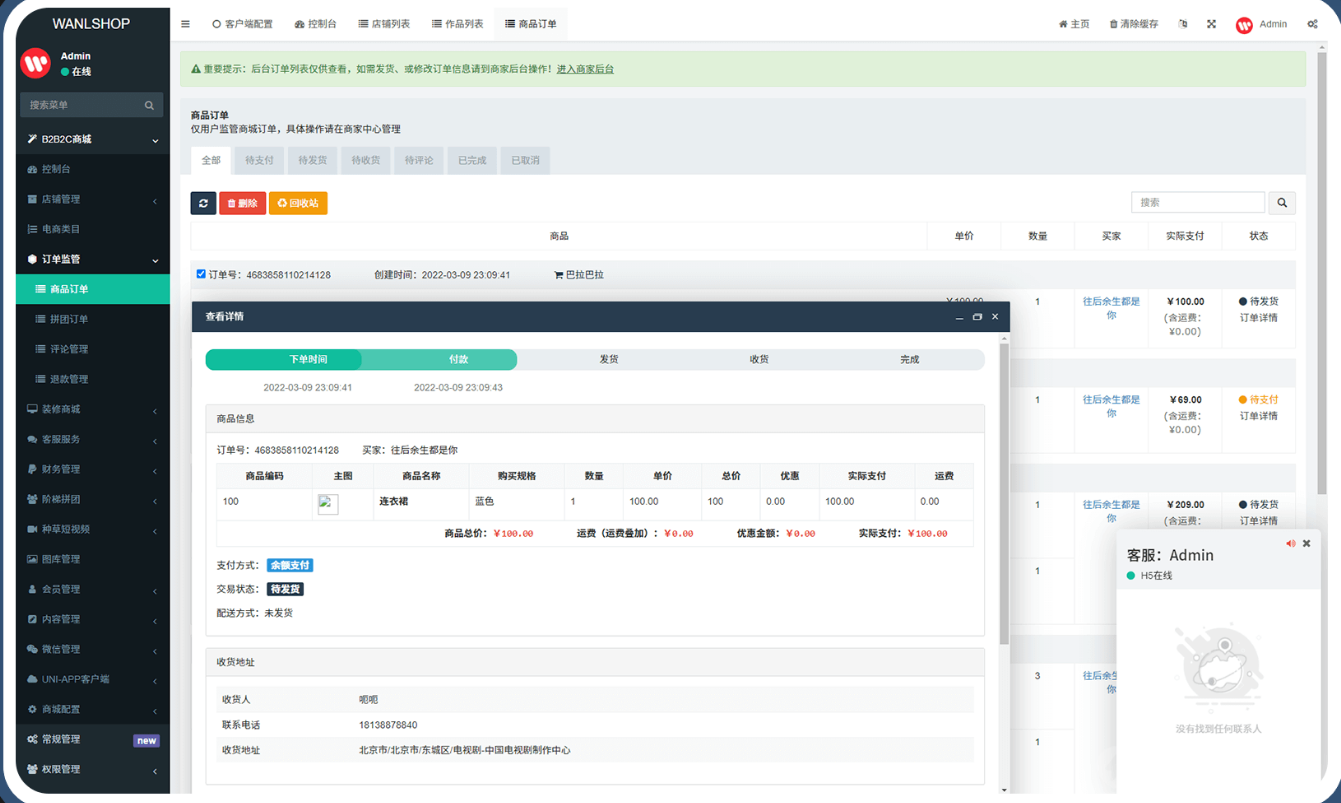The height and width of the screenshot is (803, 1341).
Task: Click the search magnifier button beside order search
Action: 1282,203
